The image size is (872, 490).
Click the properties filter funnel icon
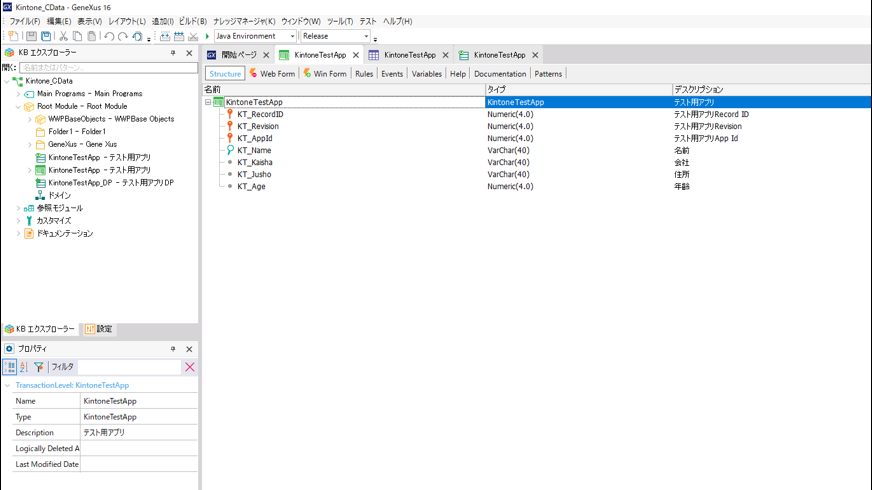pyautogui.click(x=38, y=367)
